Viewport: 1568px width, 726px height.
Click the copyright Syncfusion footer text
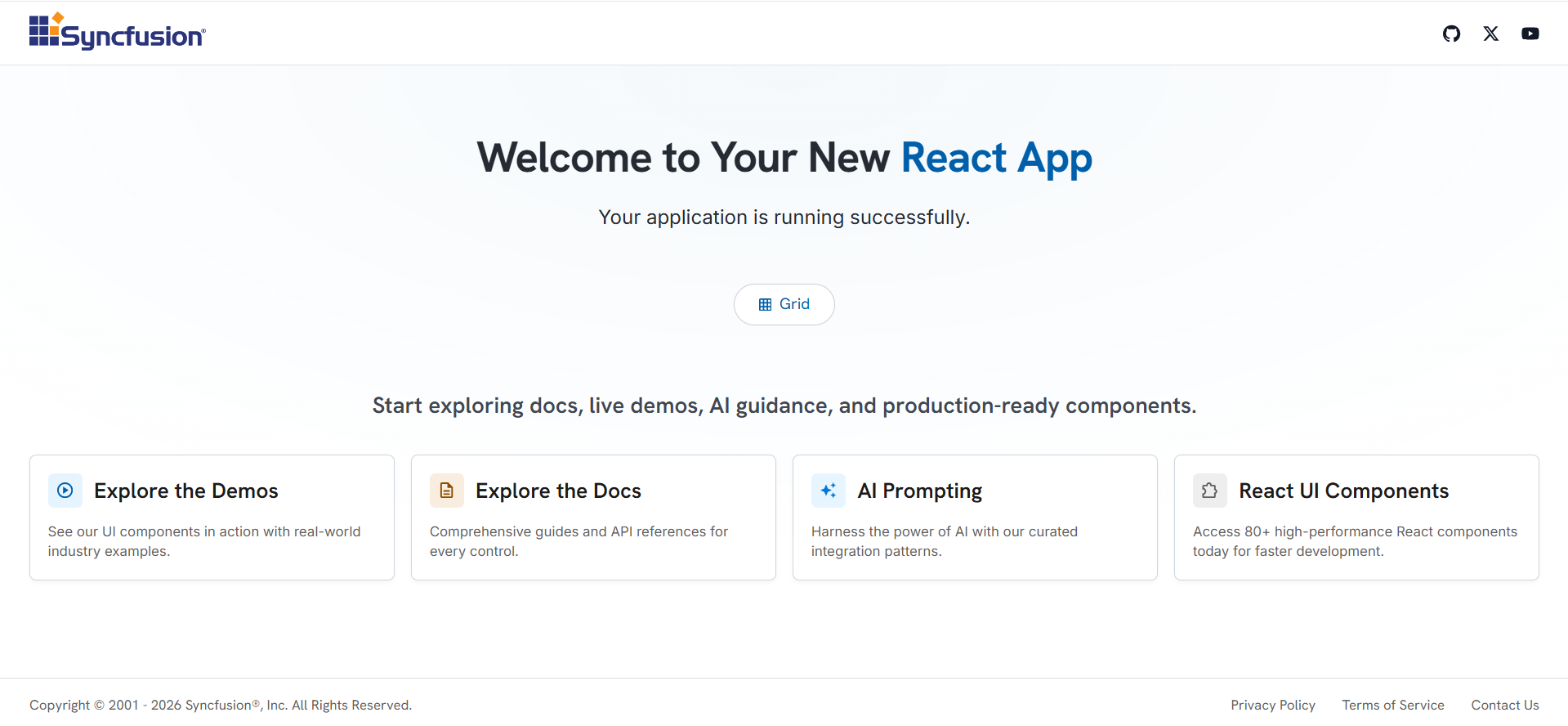(x=221, y=705)
